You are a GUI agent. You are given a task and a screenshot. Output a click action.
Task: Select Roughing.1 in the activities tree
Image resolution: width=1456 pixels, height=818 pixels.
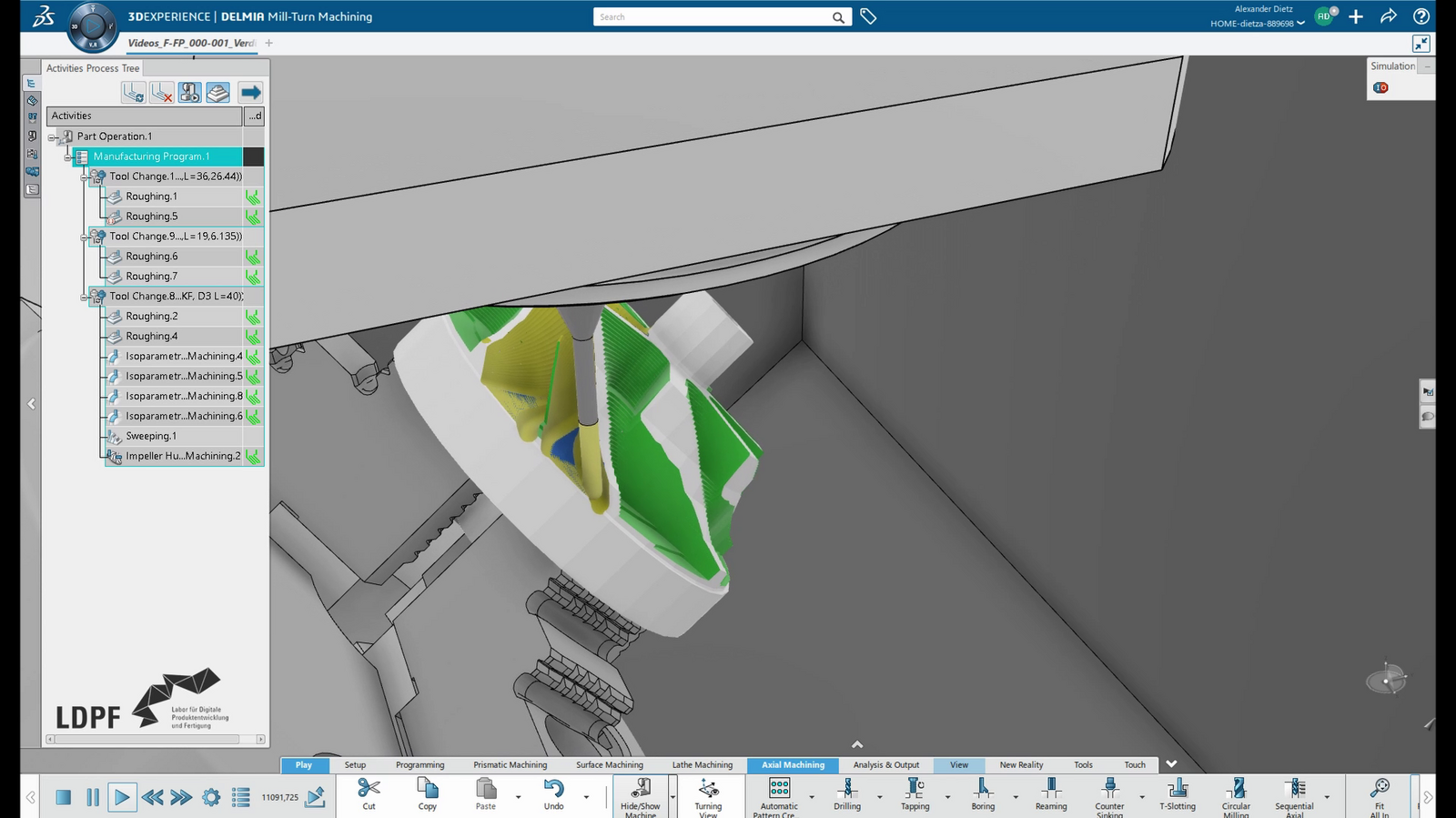coord(151,197)
